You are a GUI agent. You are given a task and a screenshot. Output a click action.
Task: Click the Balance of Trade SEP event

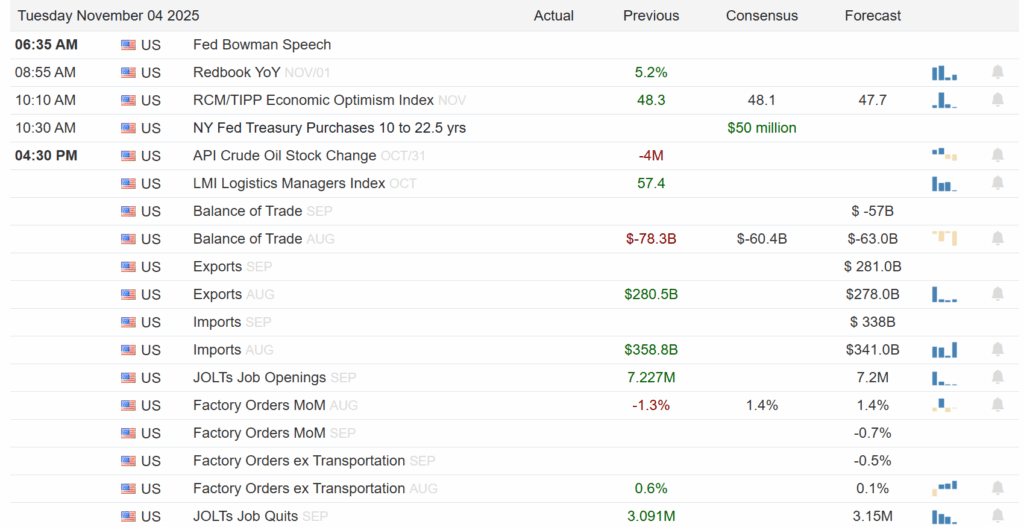247,211
